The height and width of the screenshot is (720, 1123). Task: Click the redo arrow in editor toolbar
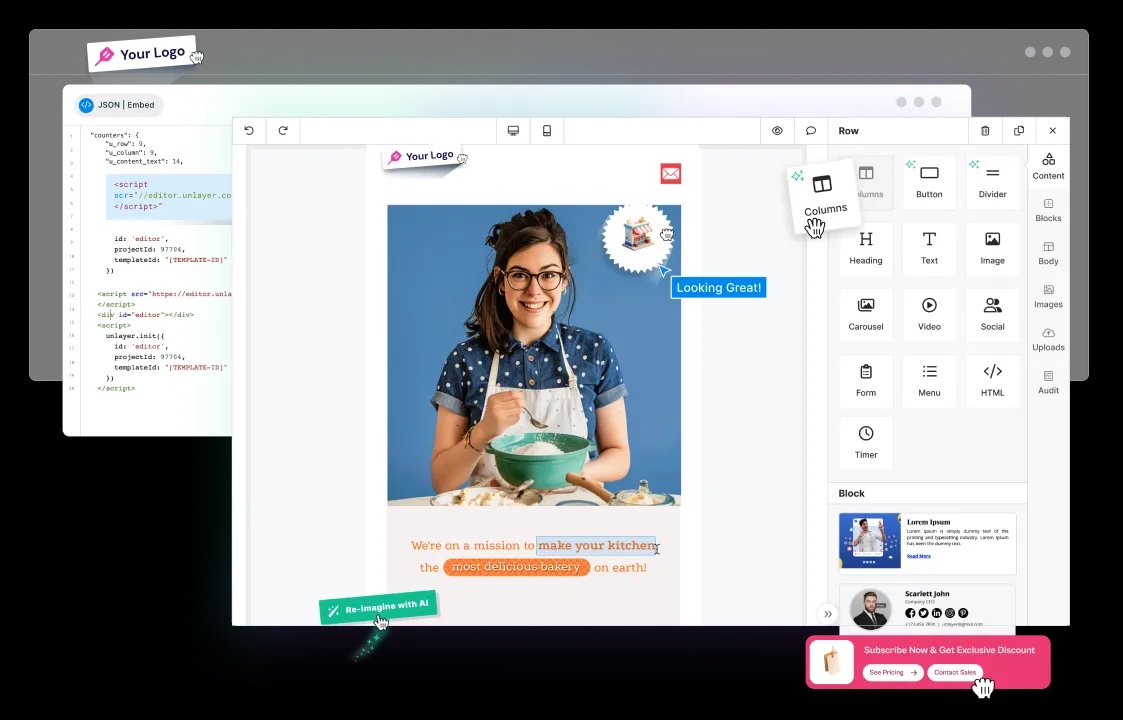tap(283, 131)
